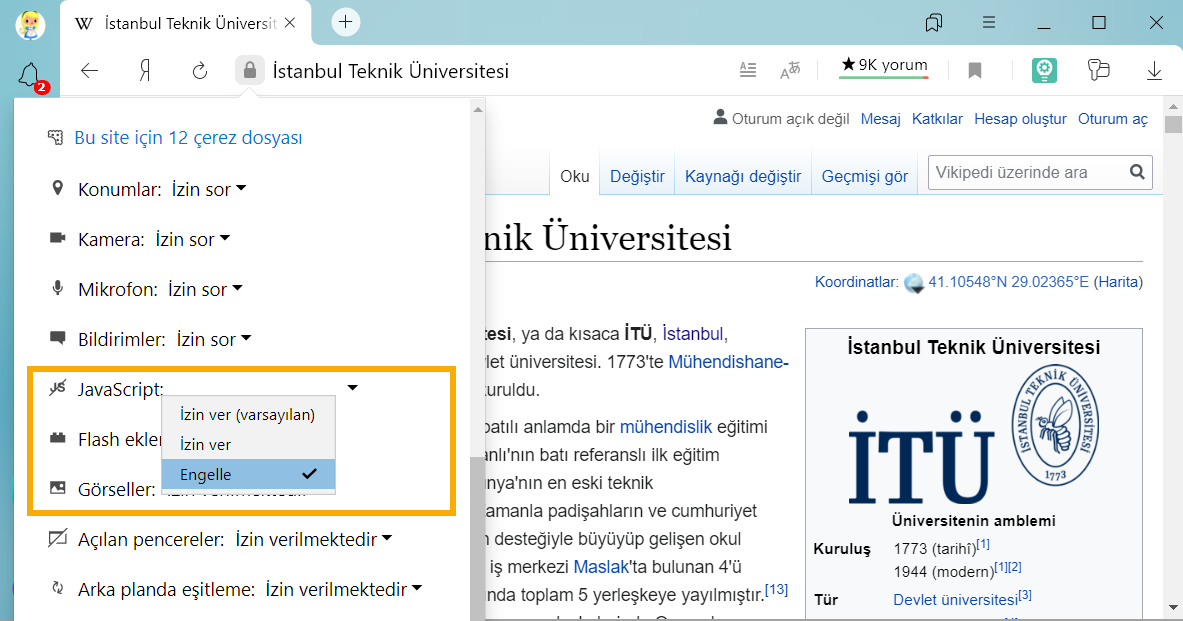Open the Konumlar İzin sor dropdown
The width and height of the screenshot is (1183, 621).
tap(209, 189)
